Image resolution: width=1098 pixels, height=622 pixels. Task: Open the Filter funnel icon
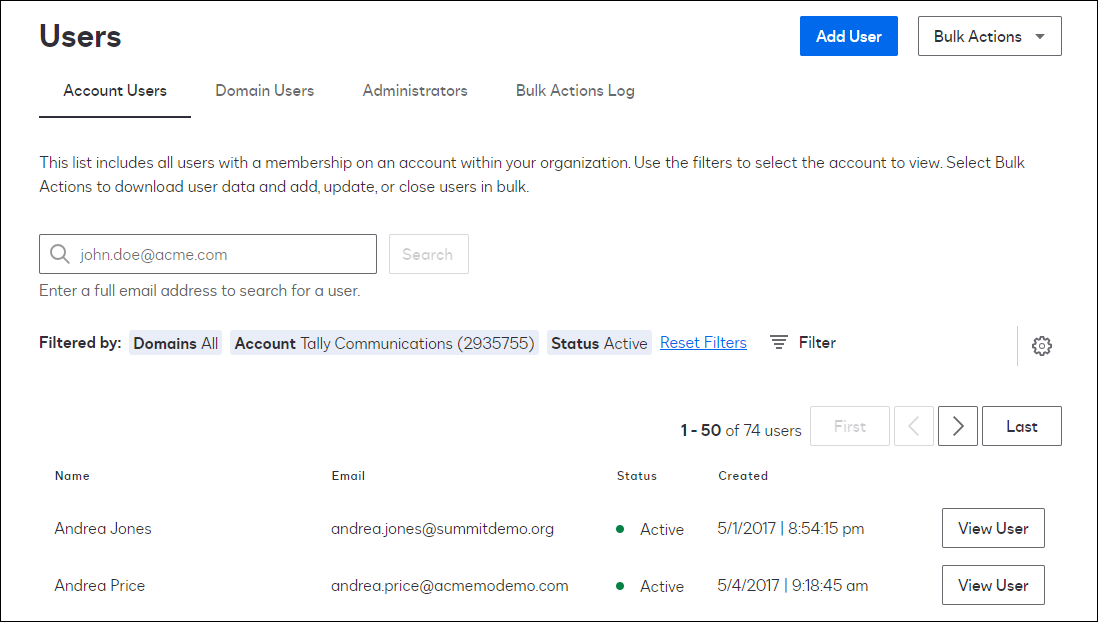point(779,342)
